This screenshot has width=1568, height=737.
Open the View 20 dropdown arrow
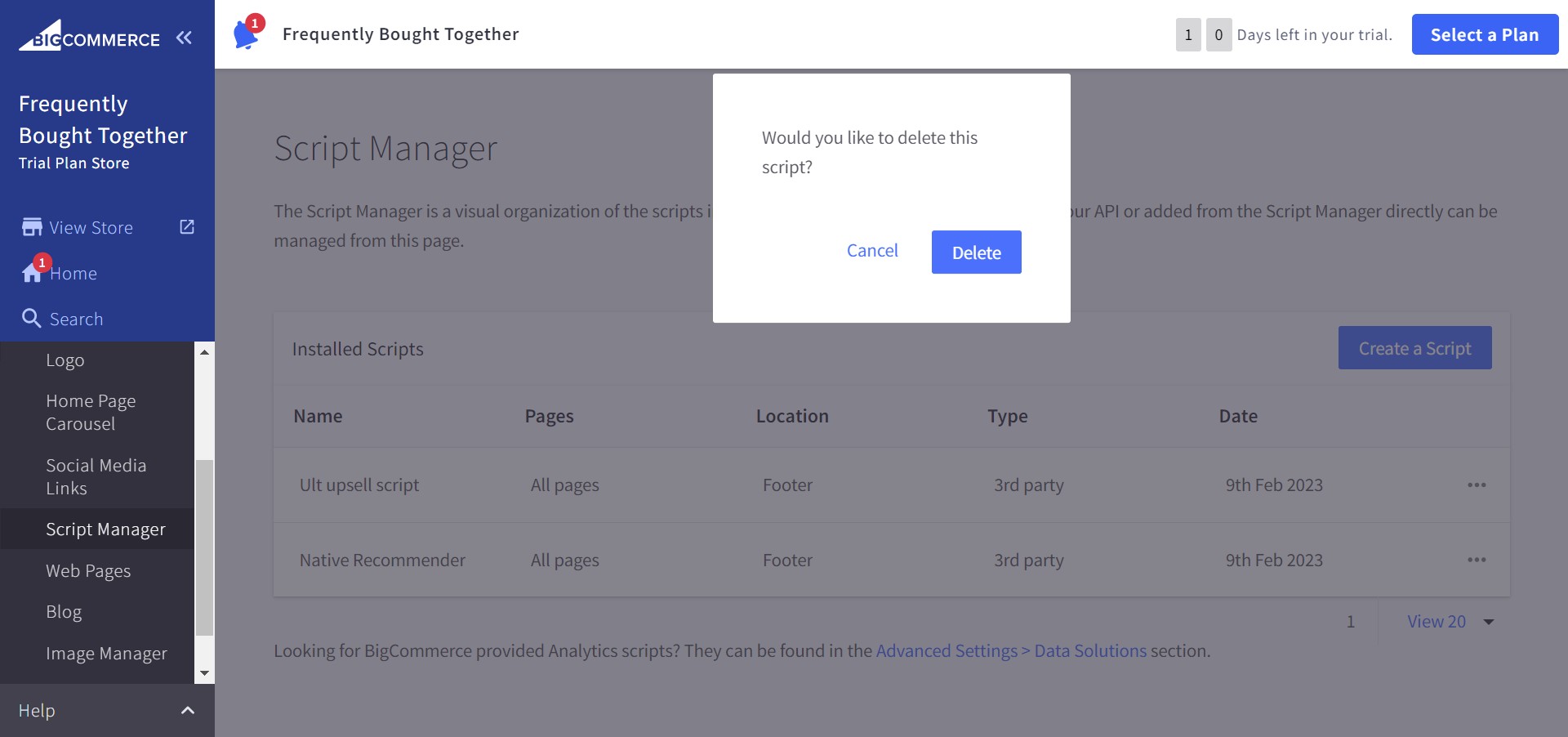[x=1489, y=623]
